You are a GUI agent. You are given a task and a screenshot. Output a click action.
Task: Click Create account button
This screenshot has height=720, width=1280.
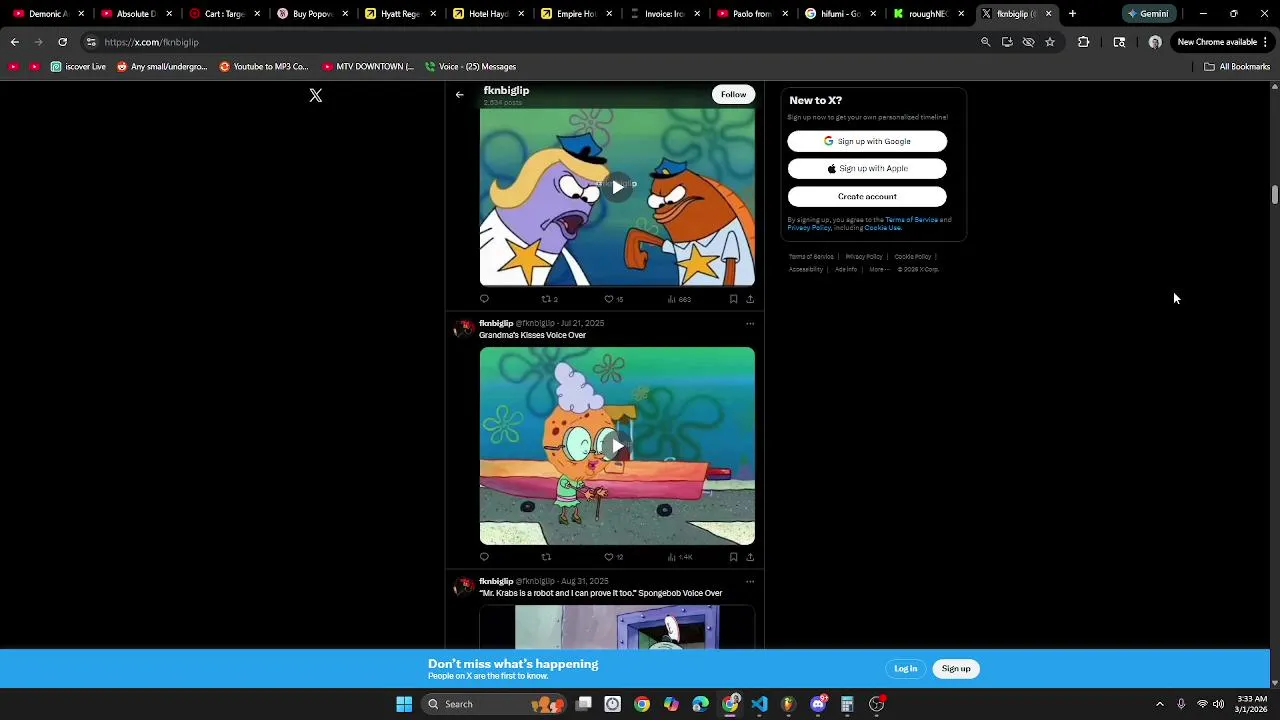pos(867,197)
